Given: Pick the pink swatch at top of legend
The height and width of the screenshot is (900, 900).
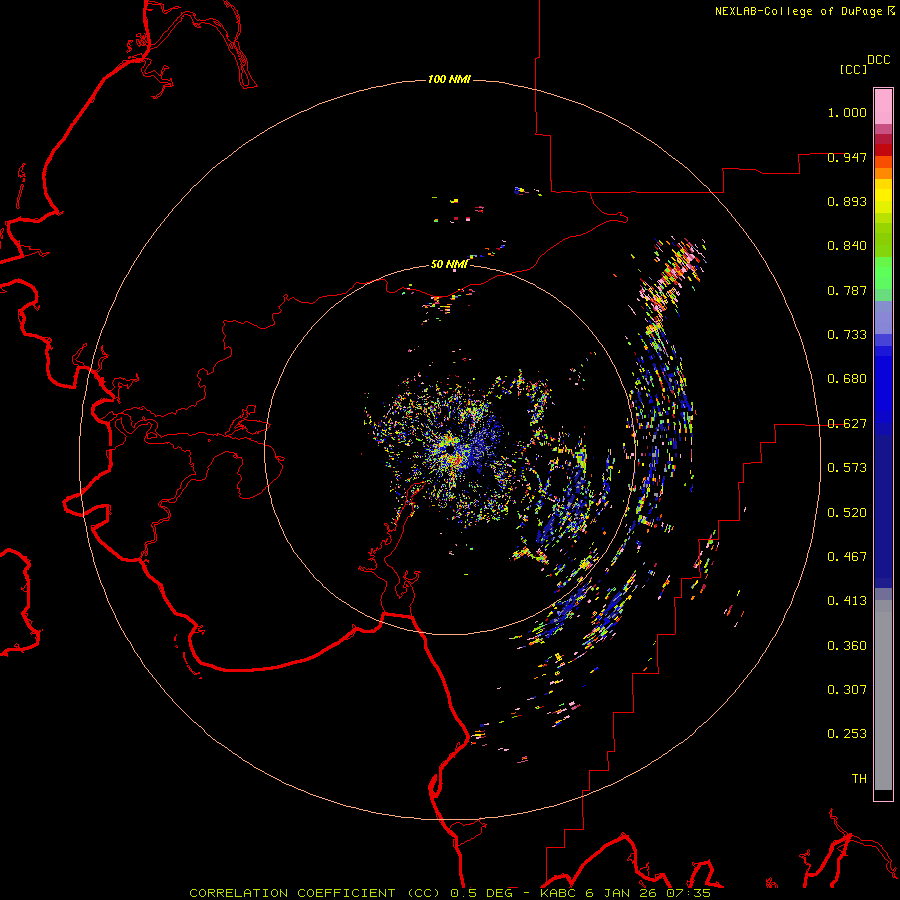Looking at the screenshot, I should tap(883, 106).
